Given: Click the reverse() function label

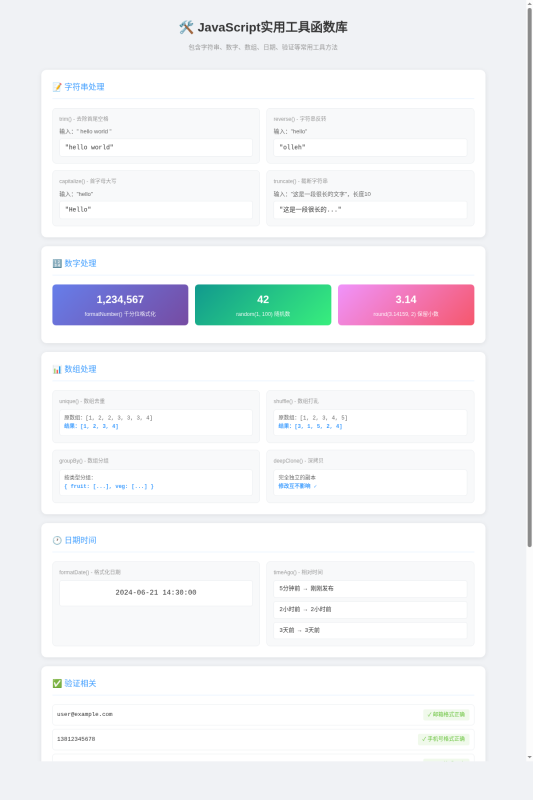Looking at the screenshot, I should tap(300, 119).
